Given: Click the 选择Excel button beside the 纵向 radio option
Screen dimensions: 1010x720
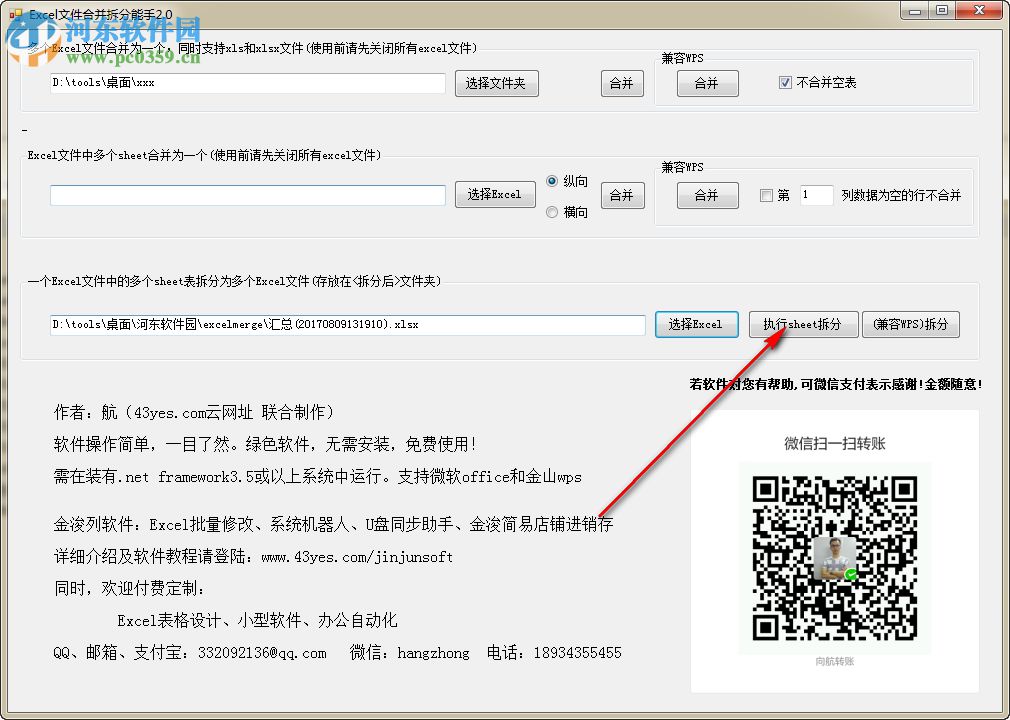Looking at the screenshot, I should point(495,194).
